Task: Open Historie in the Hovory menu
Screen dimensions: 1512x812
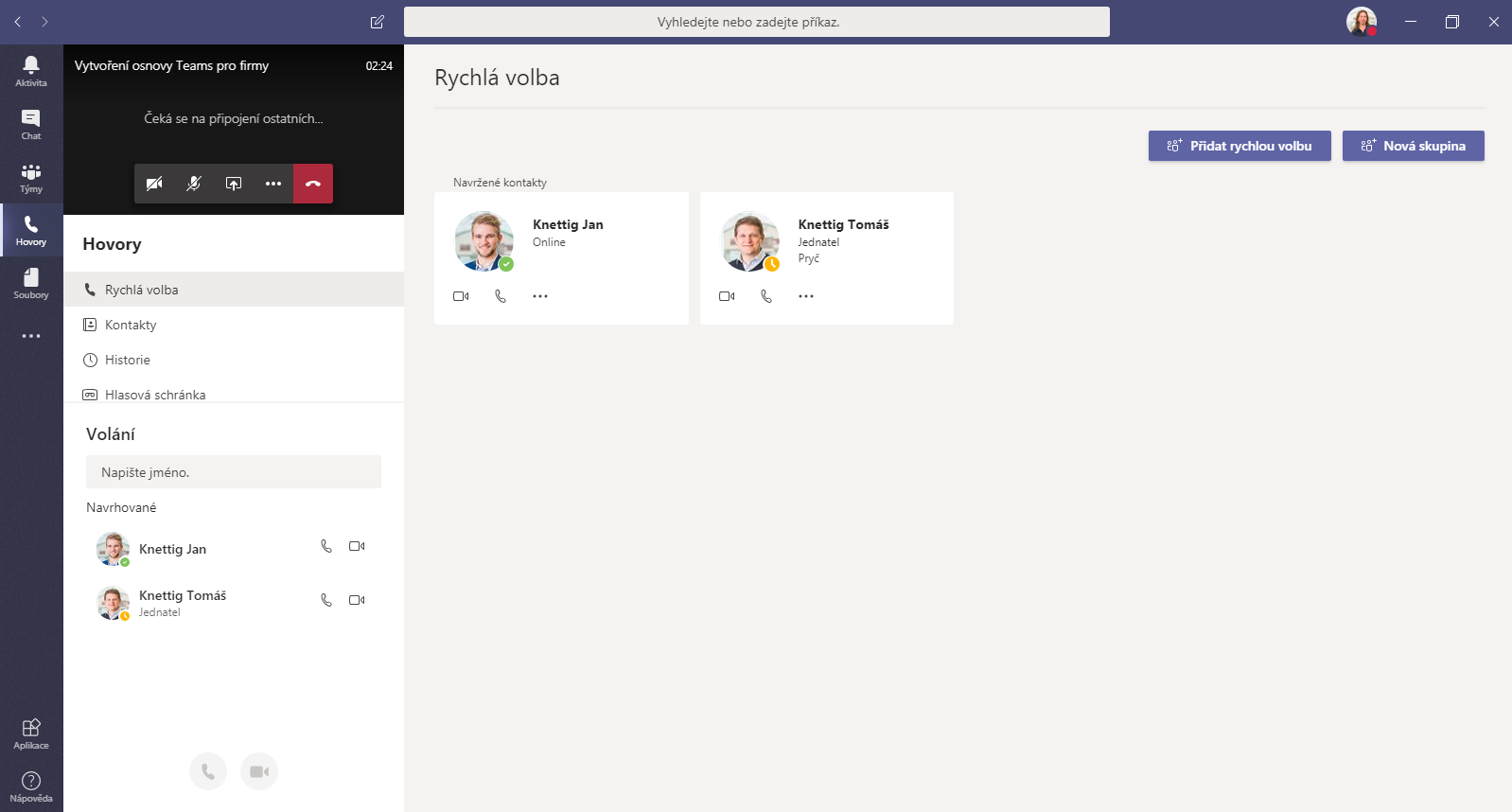Action: [234, 360]
